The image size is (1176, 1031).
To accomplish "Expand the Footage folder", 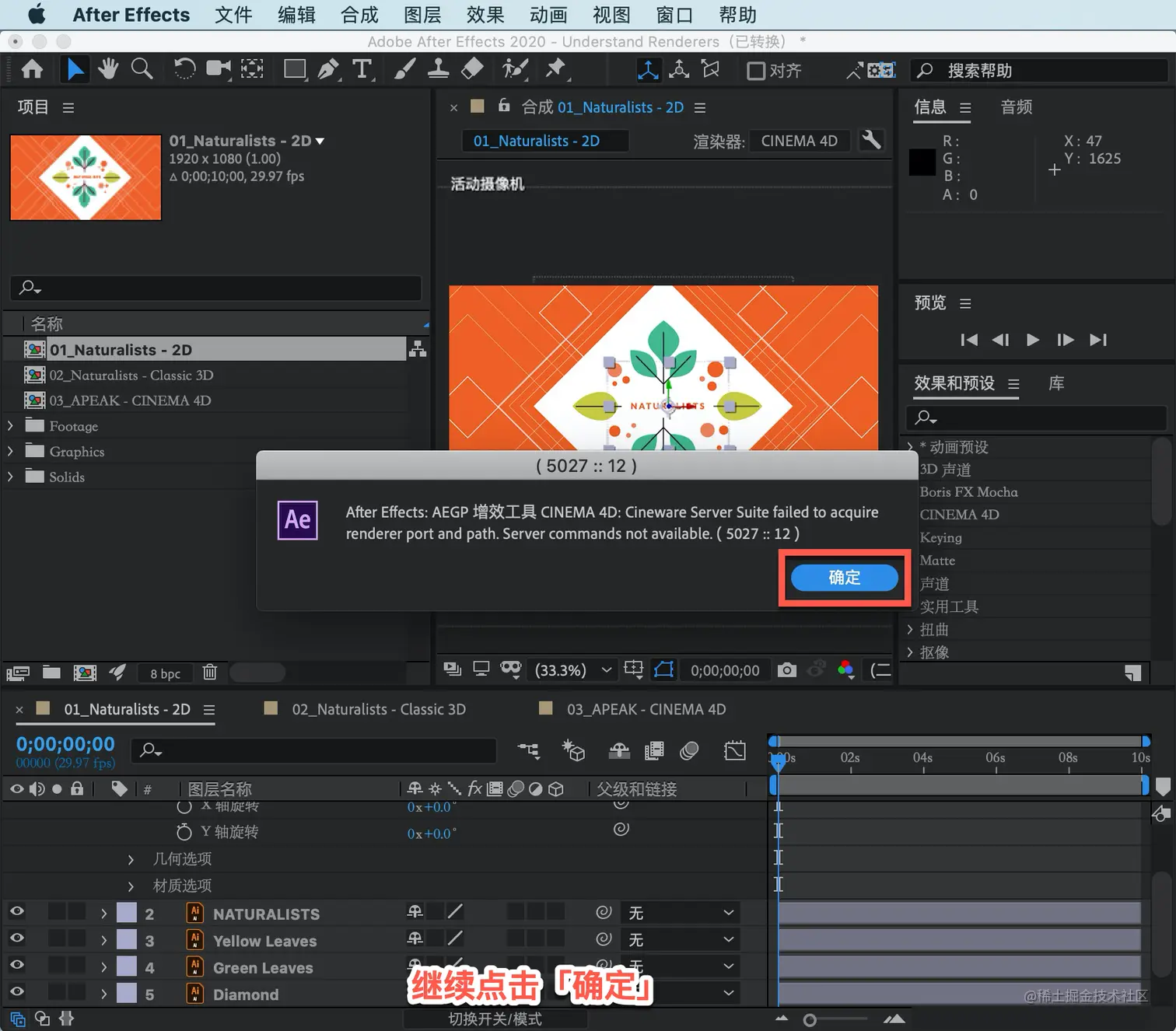I will coord(10,426).
